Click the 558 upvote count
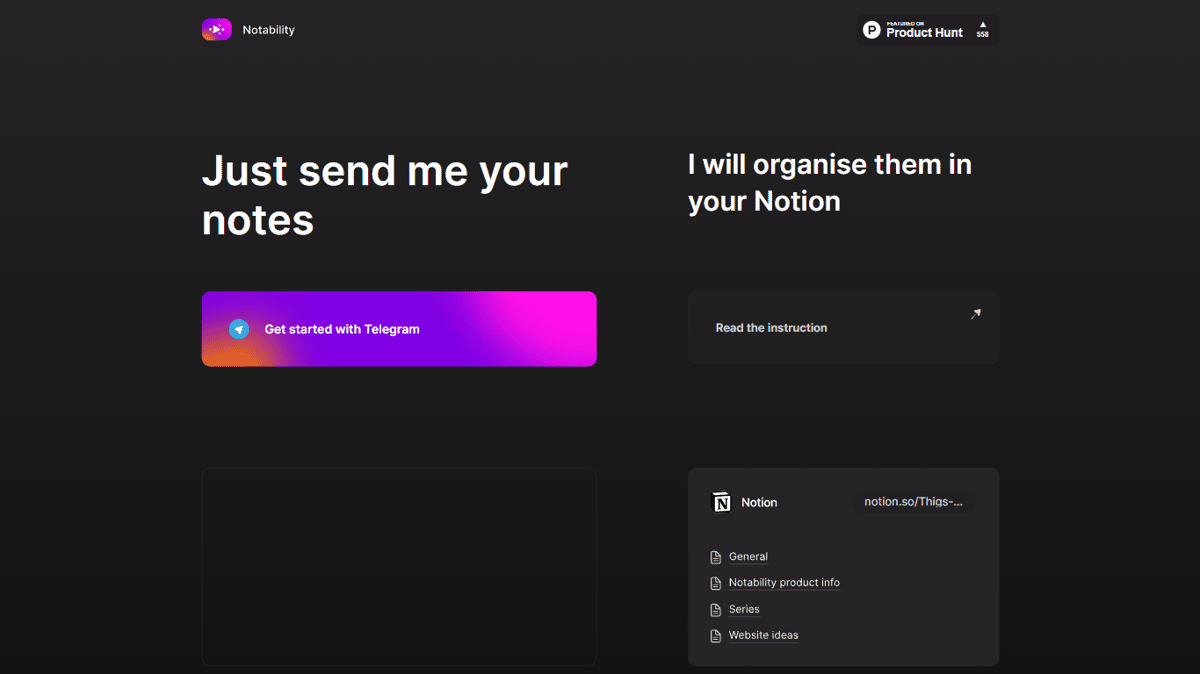This screenshot has width=1200, height=674. pos(982,35)
